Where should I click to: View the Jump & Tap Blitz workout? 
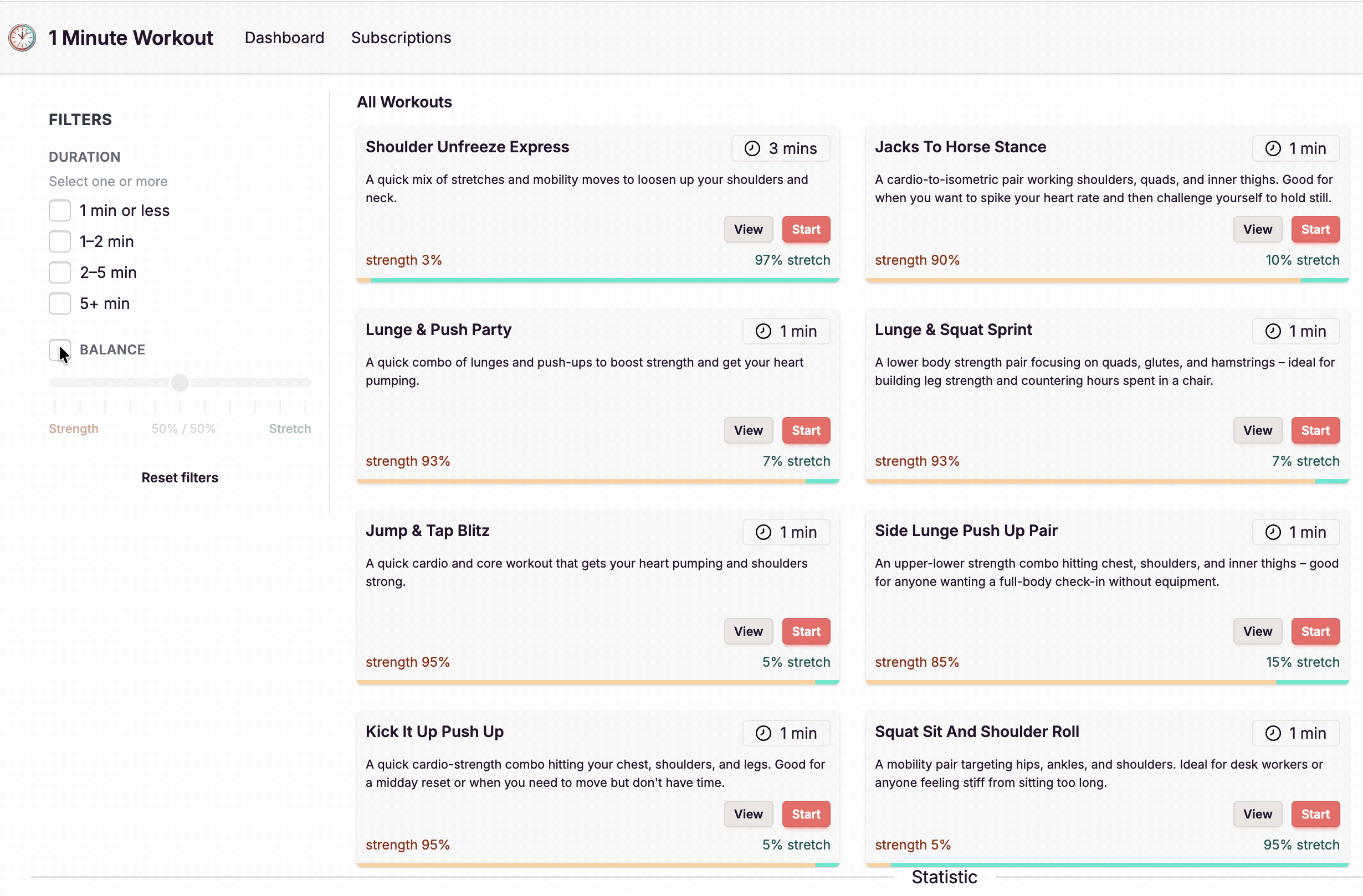(748, 631)
